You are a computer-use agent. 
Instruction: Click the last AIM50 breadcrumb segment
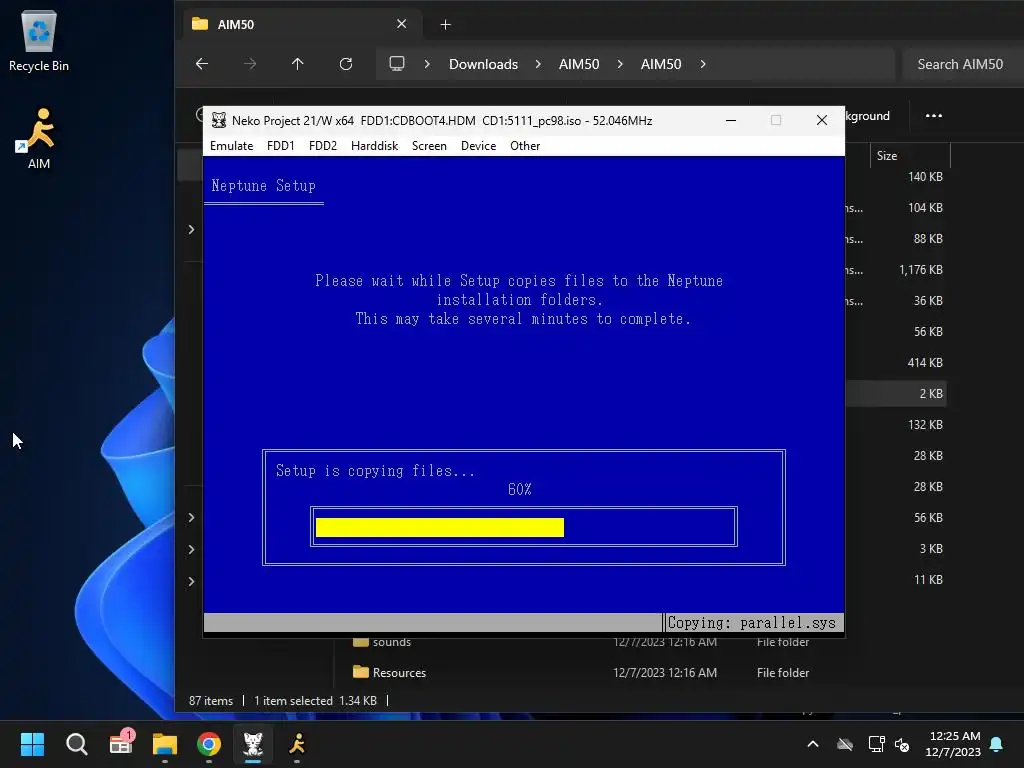point(661,64)
